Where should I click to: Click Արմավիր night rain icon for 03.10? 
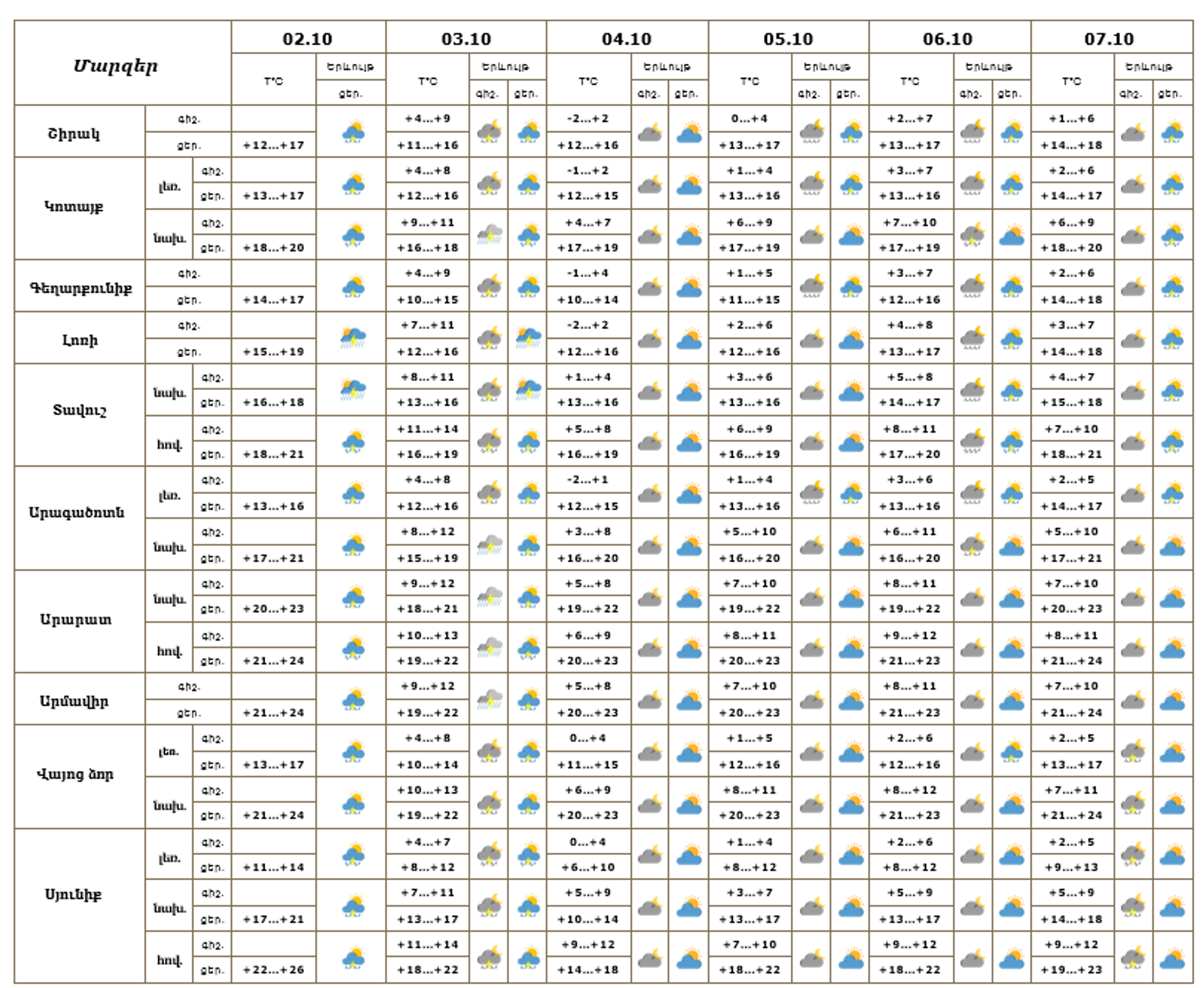point(489,700)
